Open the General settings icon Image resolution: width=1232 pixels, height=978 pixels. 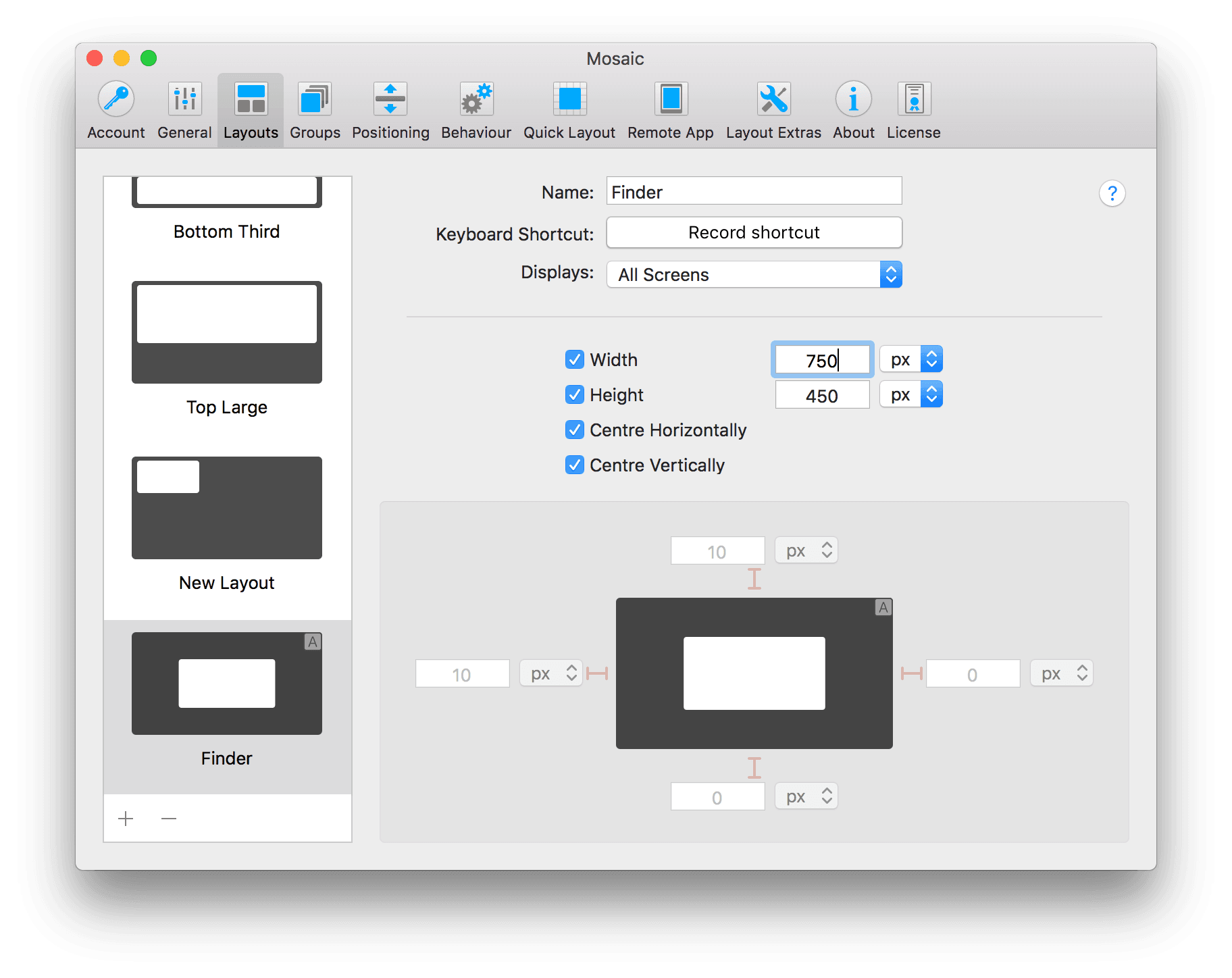coord(184,108)
